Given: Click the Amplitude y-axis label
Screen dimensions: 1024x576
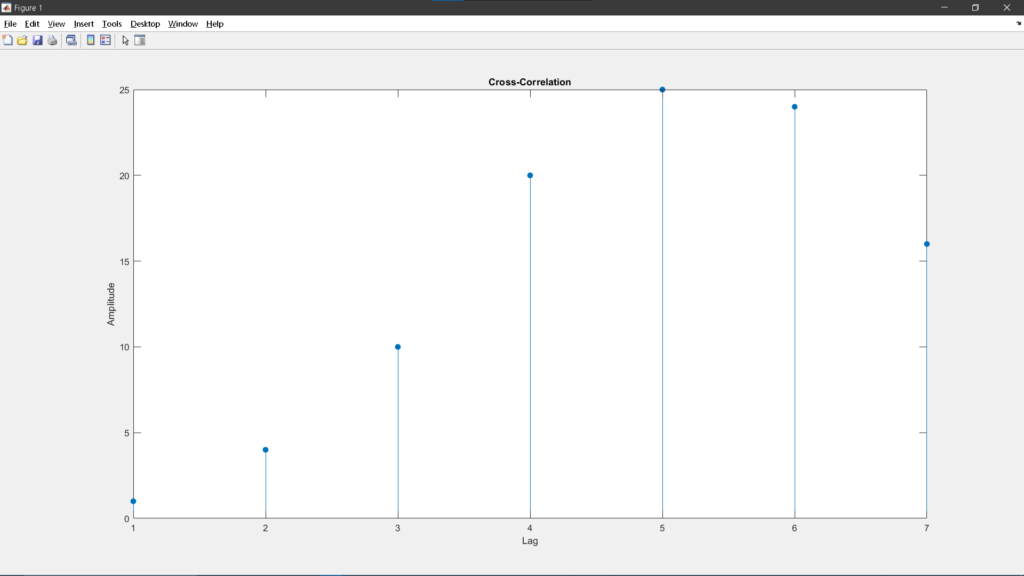Looking at the screenshot, I should point(111,304).
